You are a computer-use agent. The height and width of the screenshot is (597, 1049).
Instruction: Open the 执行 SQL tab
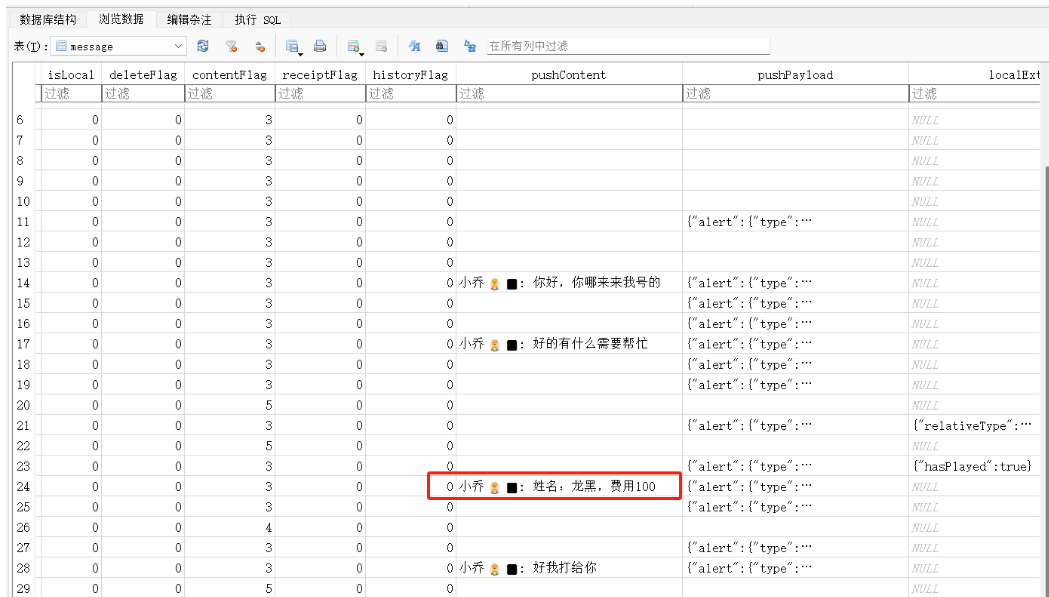pos(258,19)
